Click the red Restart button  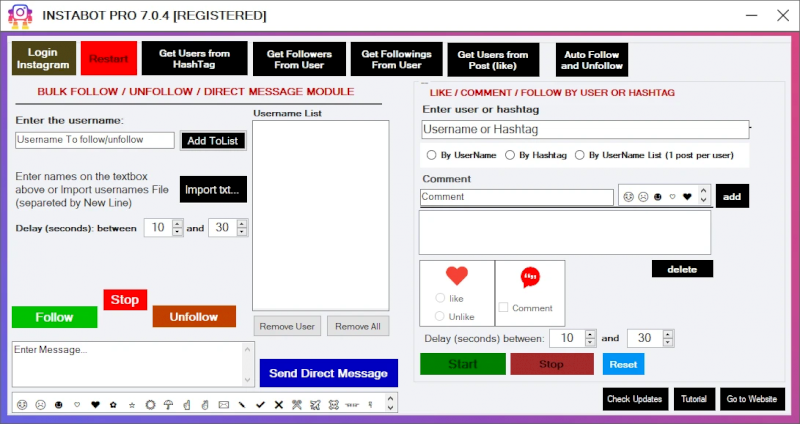click(109, 58)
